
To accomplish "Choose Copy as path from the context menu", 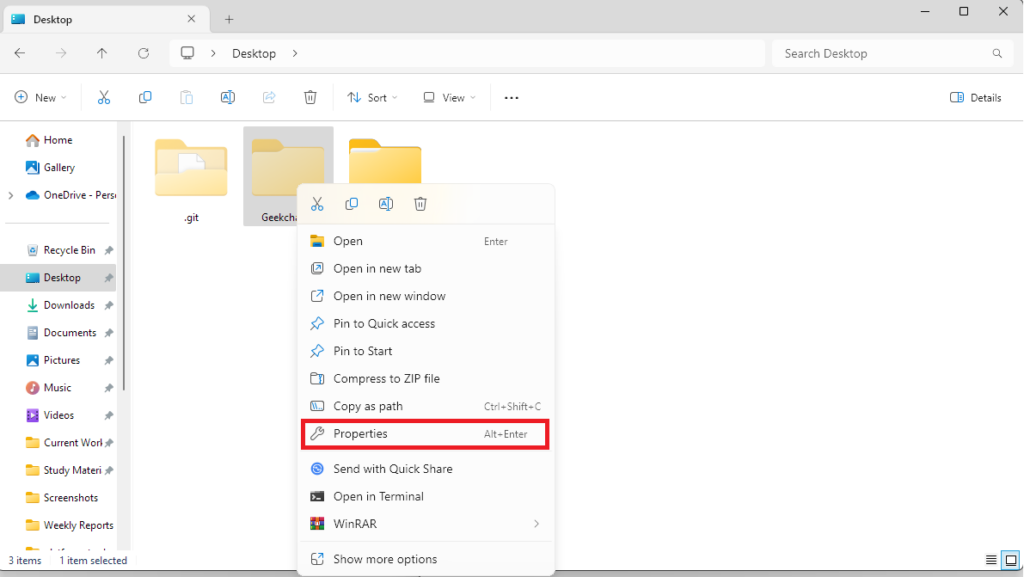I will coord(368,406).
